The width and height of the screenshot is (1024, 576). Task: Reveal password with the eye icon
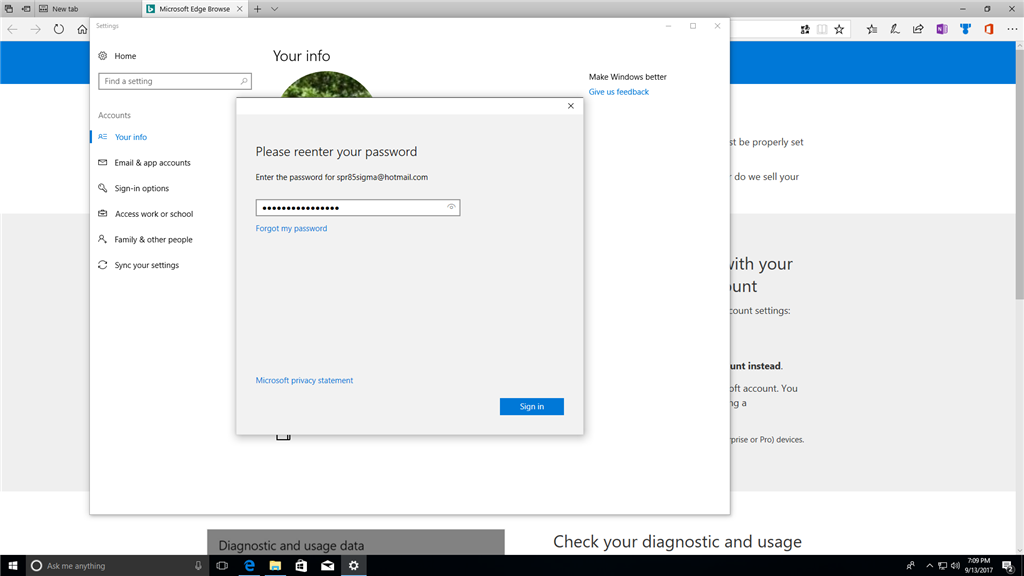[x=451, y=207]
